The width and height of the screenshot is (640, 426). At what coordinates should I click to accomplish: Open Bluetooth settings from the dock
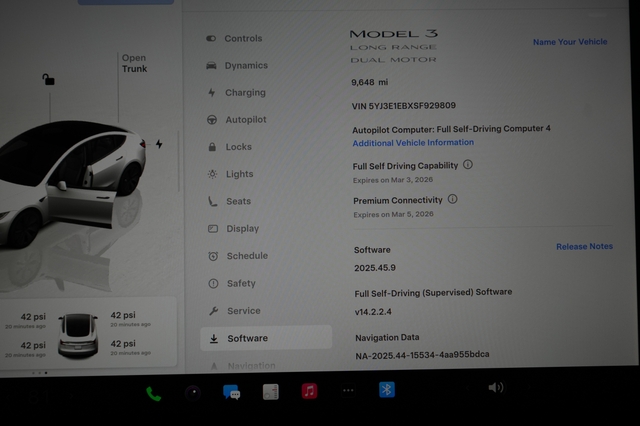click(387, 390)
